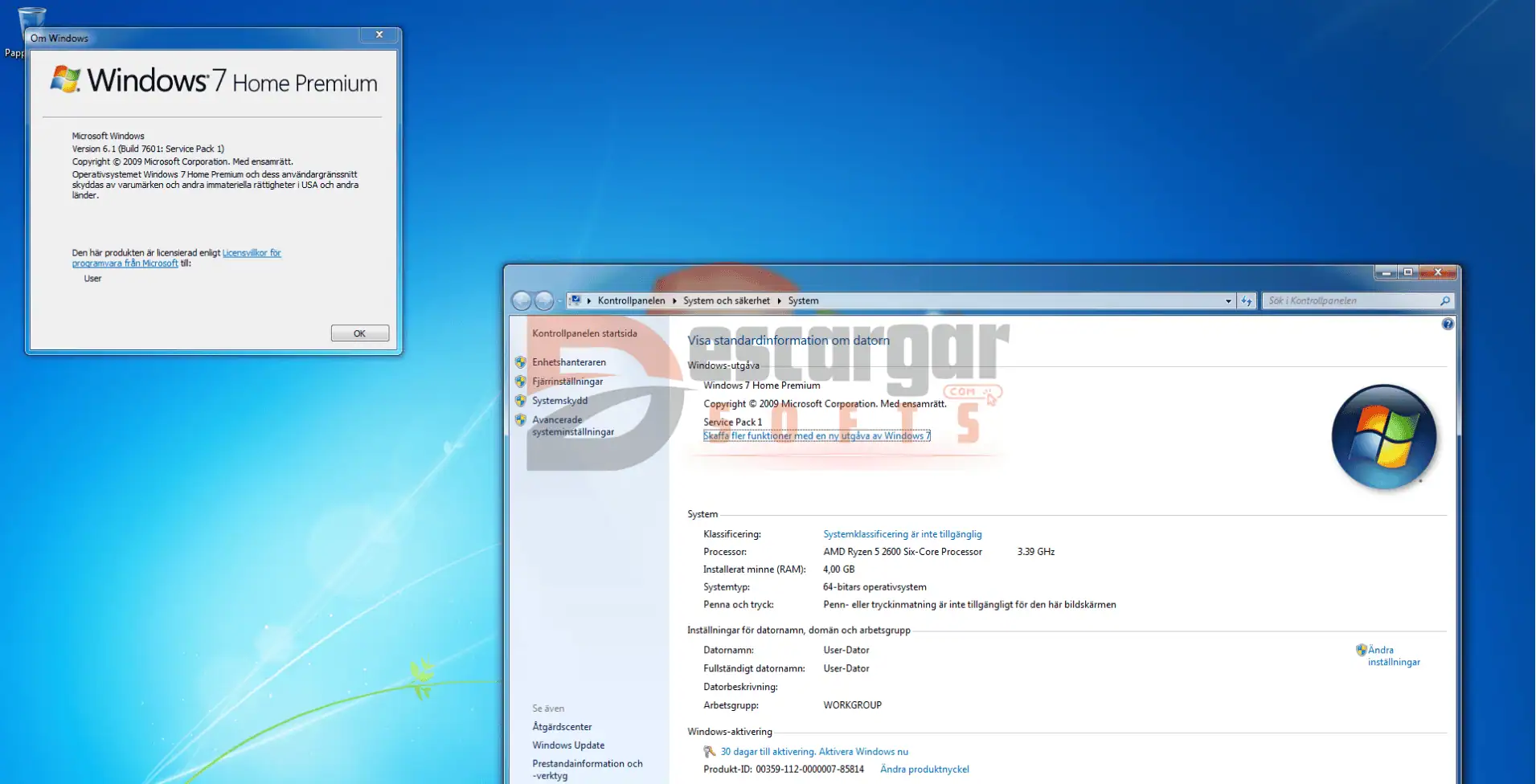Expand arrow after System och säkerhet breadcrumb

click(779, 300)
